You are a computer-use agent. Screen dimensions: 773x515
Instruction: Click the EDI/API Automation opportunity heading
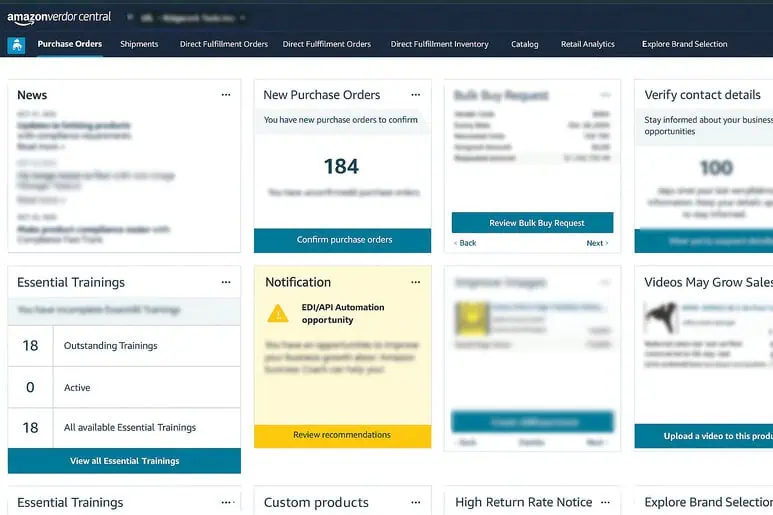coord(343,313)
